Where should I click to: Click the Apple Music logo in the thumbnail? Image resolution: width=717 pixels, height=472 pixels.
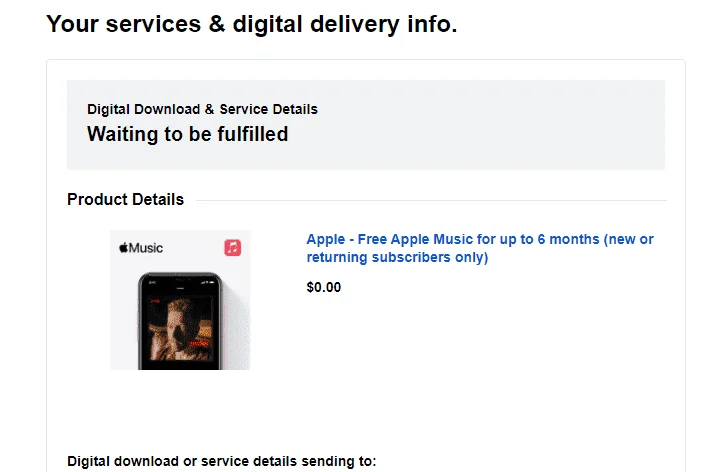141,248
